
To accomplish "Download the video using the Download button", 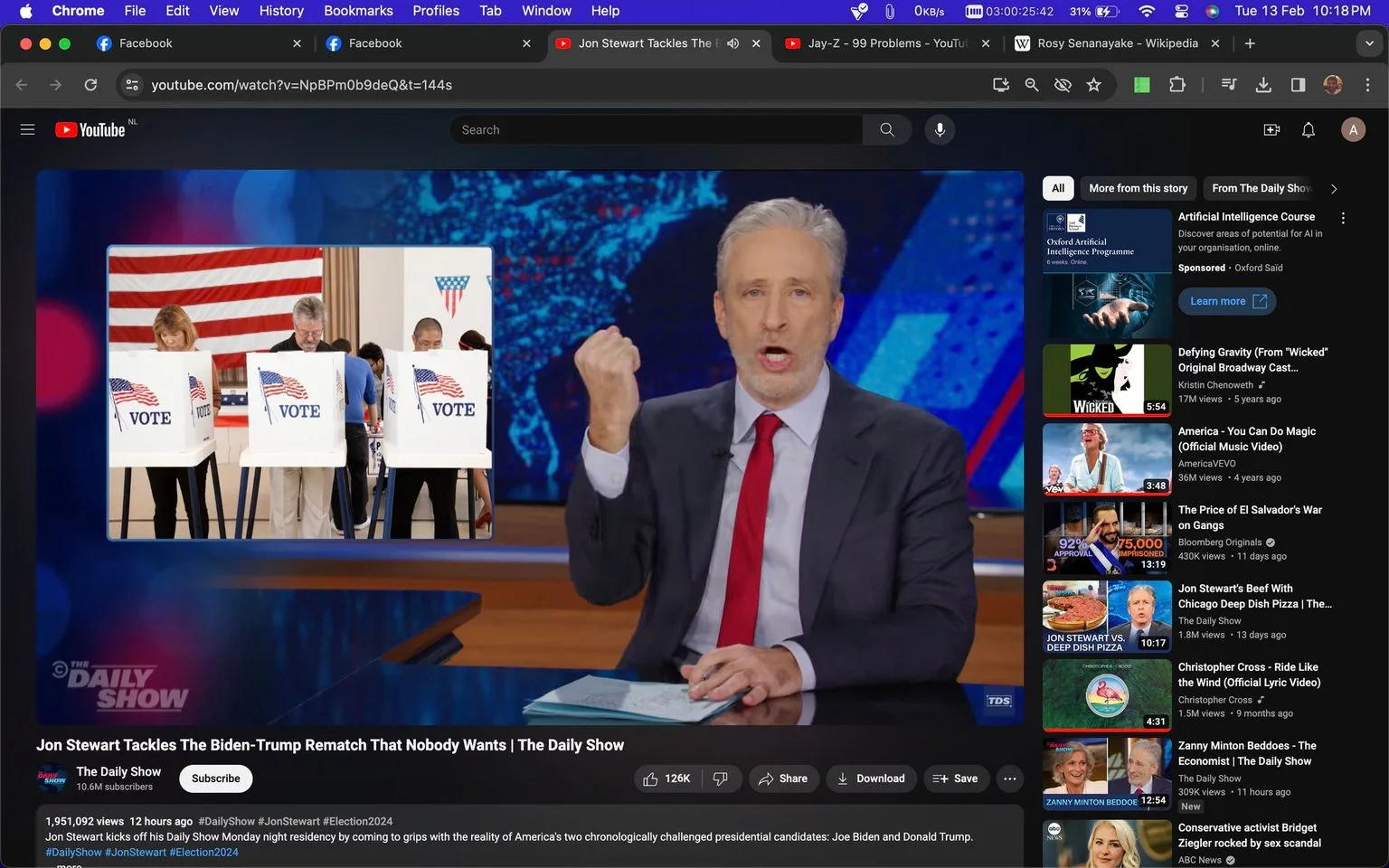I will click(x=871, y=778).
